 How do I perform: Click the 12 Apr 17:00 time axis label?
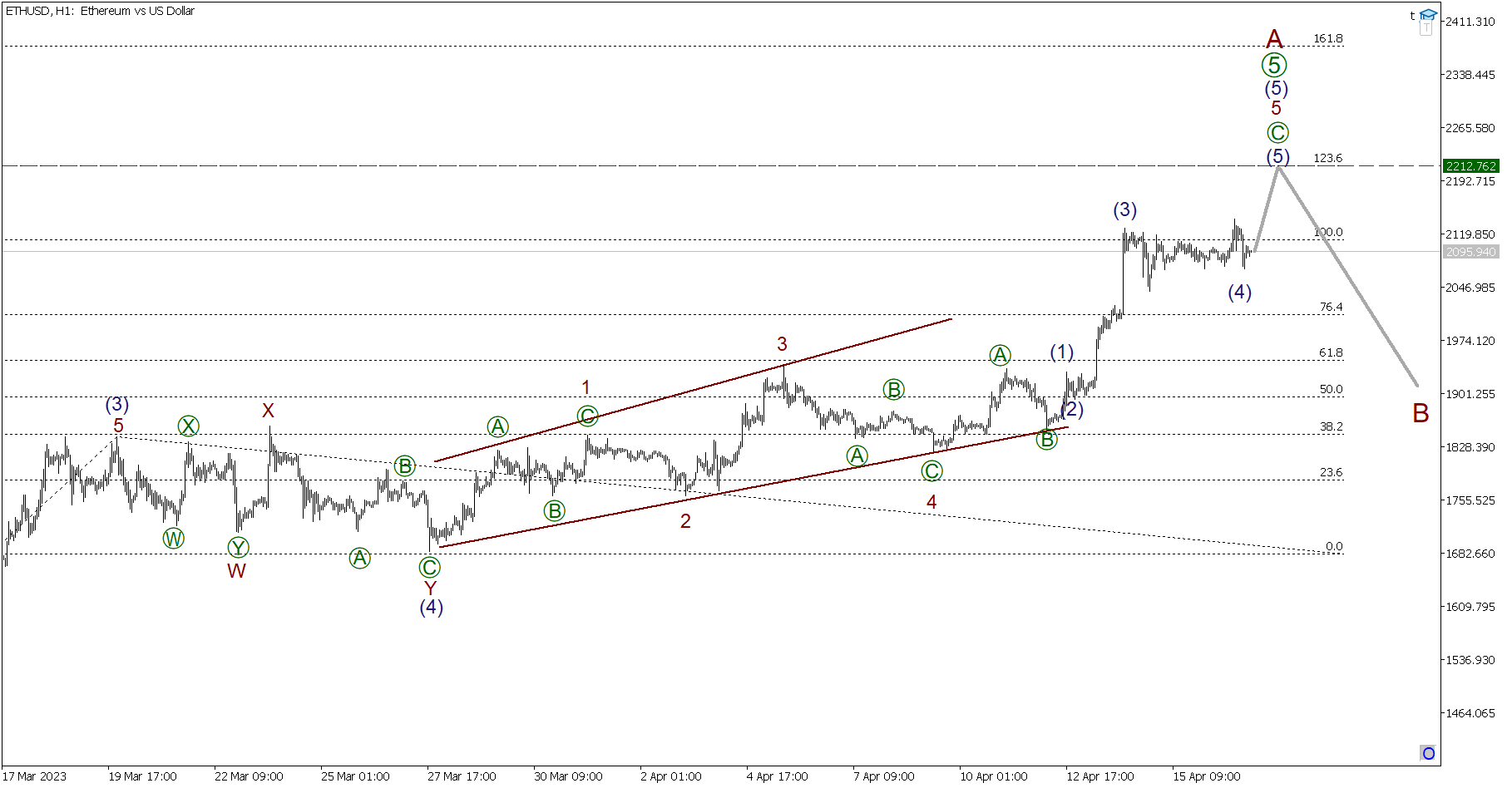1099,776
